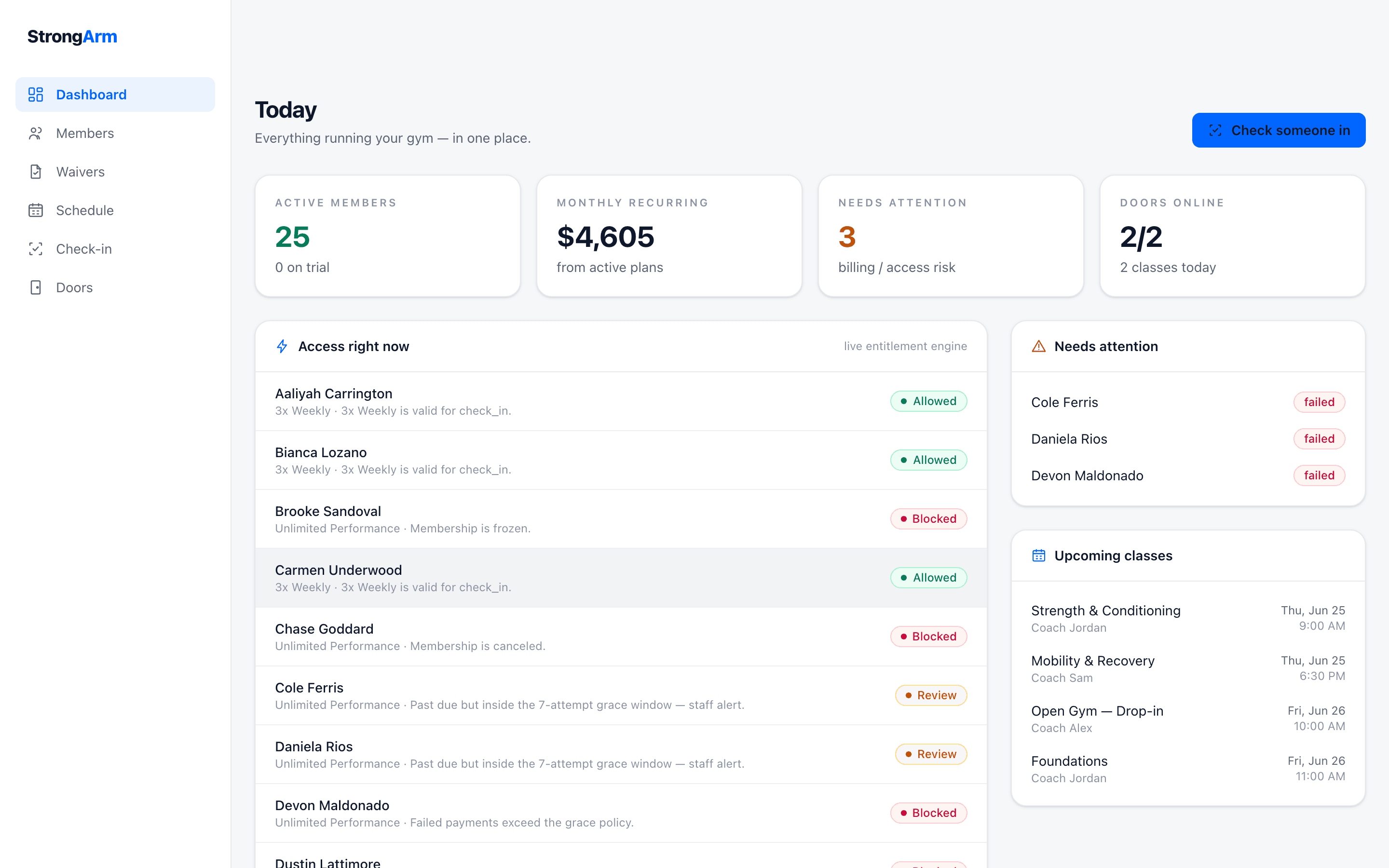Select Doors in the sidebar
The height and width of the screenshot is (868, 1389).
(115, 287)
